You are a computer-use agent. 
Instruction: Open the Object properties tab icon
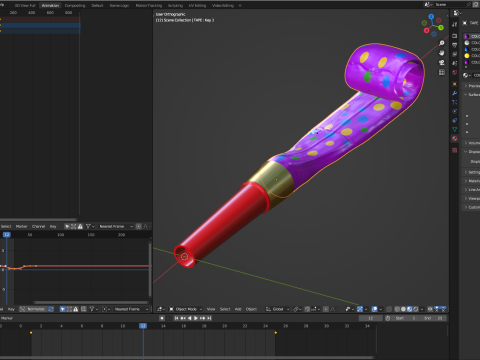tap(455, 84)
